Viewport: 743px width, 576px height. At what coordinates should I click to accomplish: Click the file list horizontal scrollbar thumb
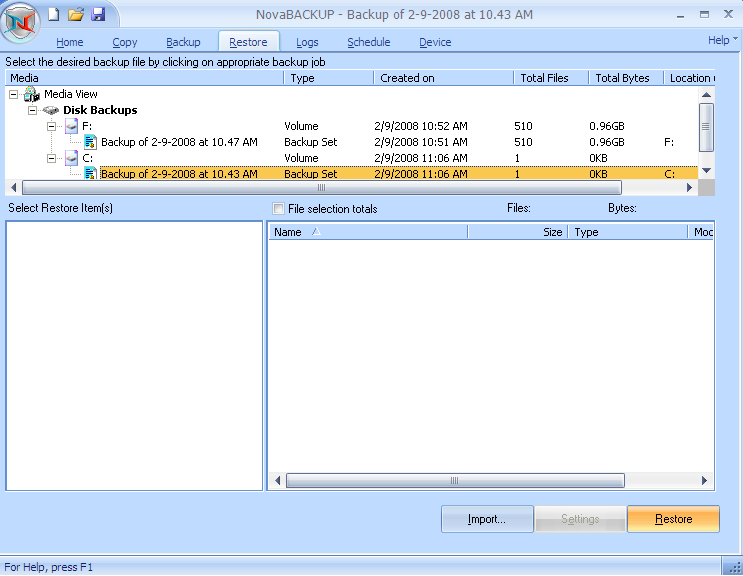pyautogui.click(x=455, y=480)
